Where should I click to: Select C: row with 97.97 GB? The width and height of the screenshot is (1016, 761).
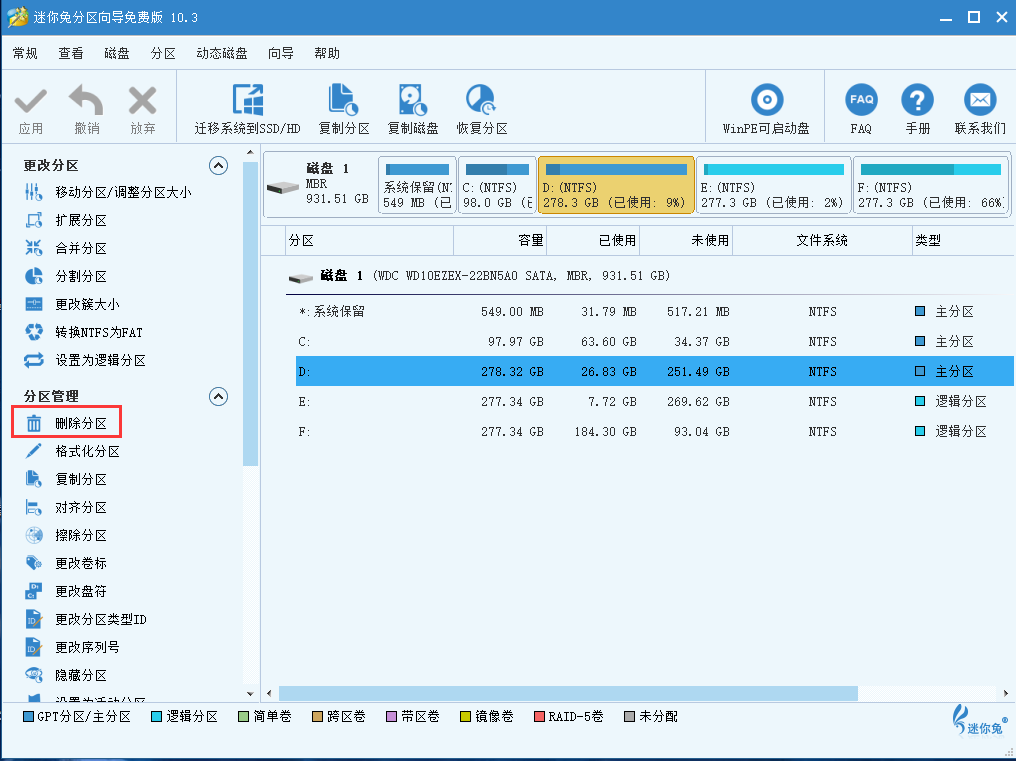tap(655, 342)
